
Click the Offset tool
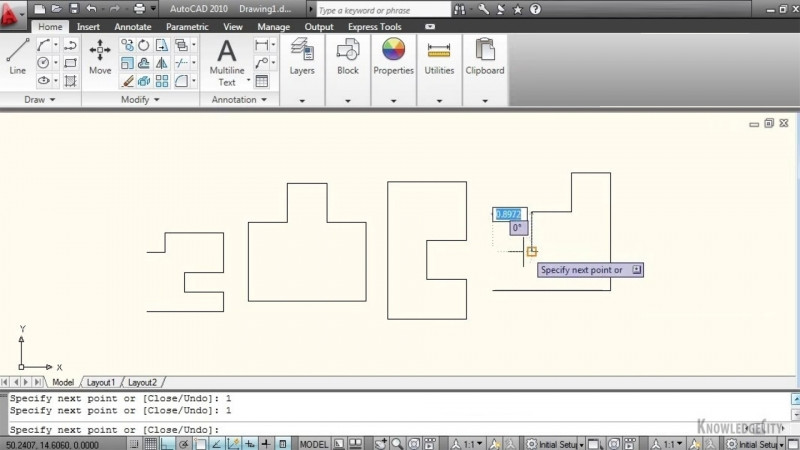click(x=144, y=63)
